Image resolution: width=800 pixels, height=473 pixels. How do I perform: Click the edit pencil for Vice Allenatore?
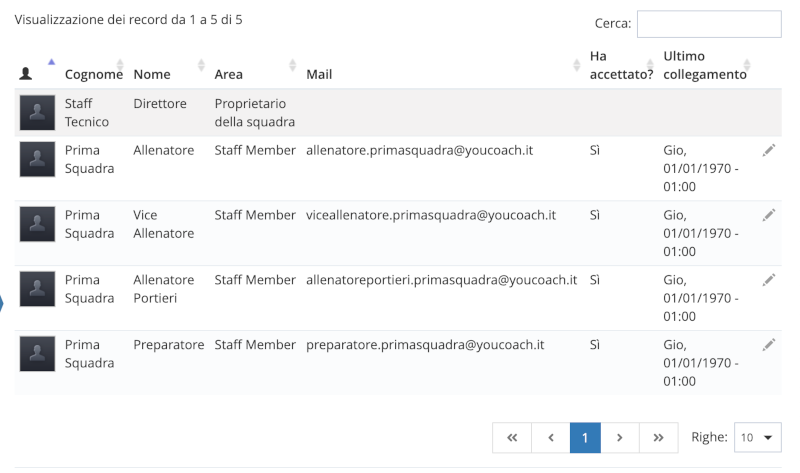coord(768,215)
